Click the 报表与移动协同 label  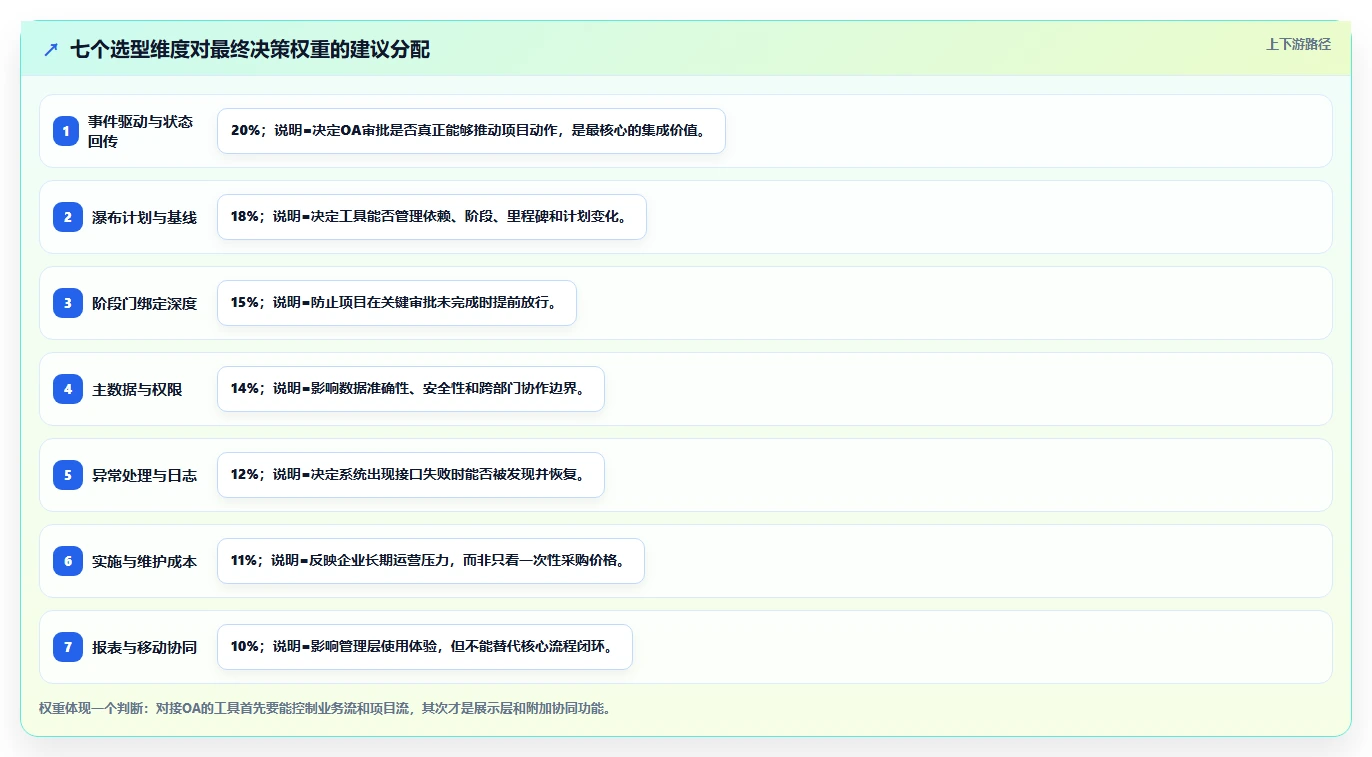[145, 647]
